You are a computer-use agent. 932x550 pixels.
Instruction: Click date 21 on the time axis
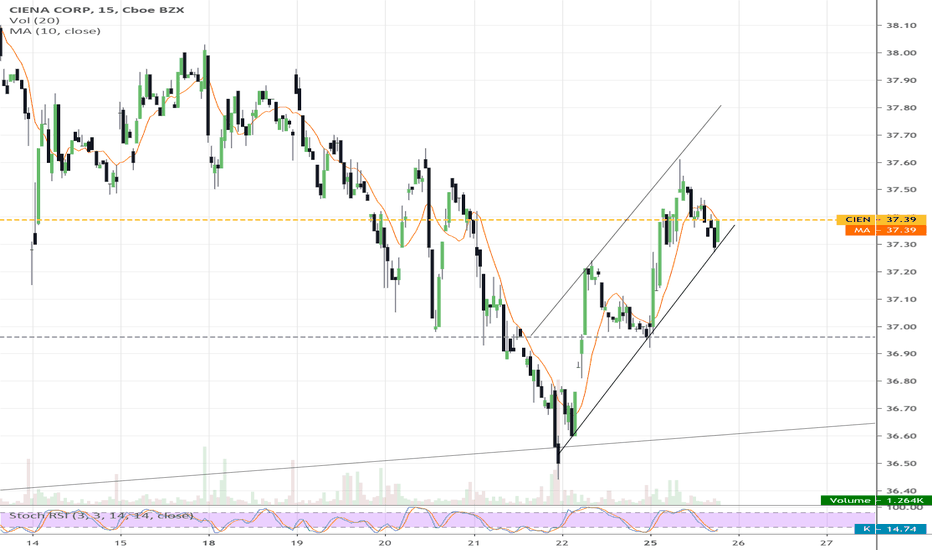click(x=474, y=542)
